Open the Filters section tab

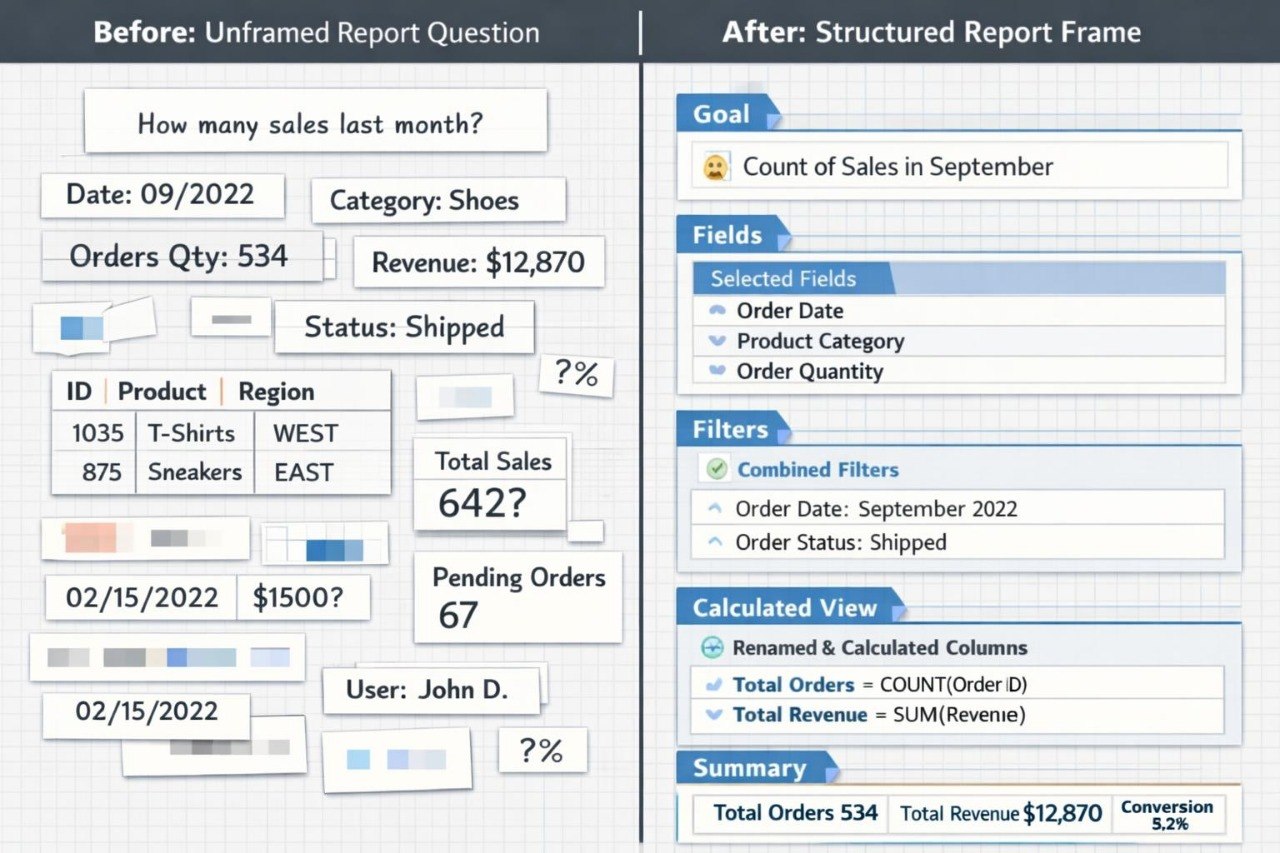(736, 430)
